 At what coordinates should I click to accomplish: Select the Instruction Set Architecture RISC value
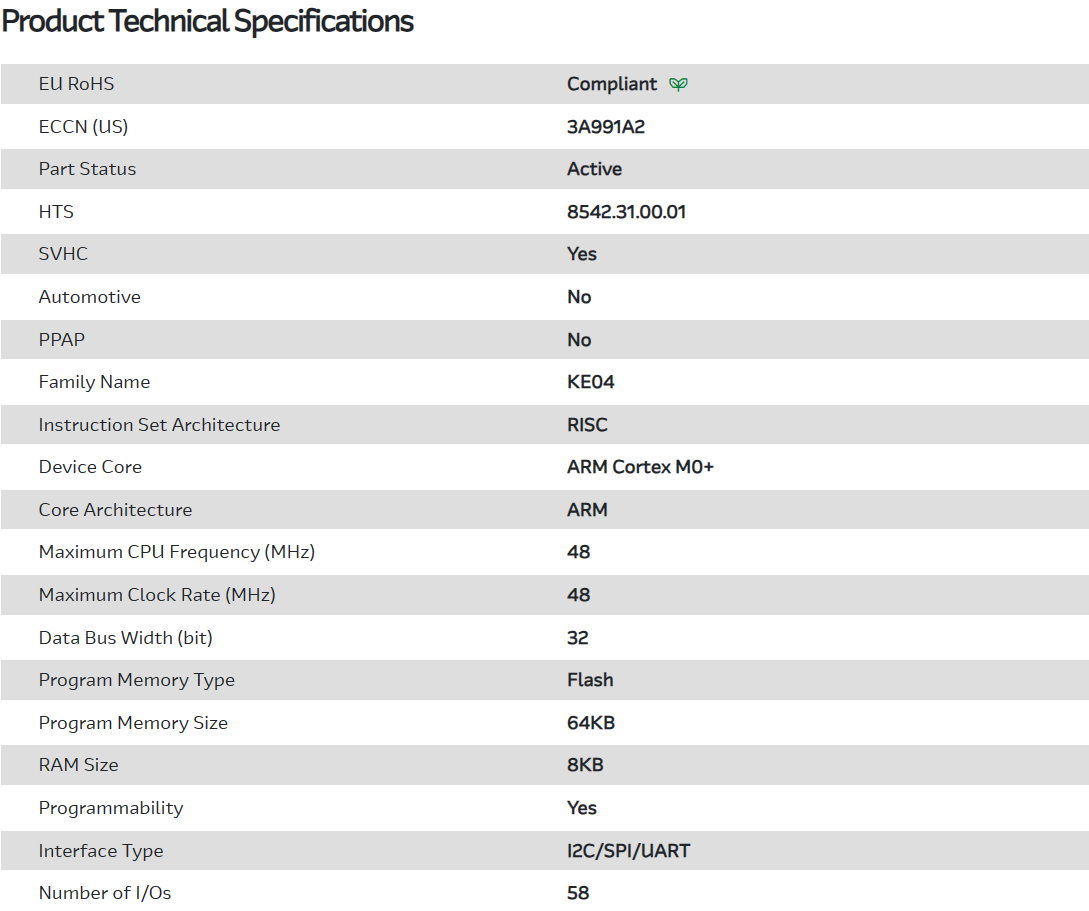[587, 425]
